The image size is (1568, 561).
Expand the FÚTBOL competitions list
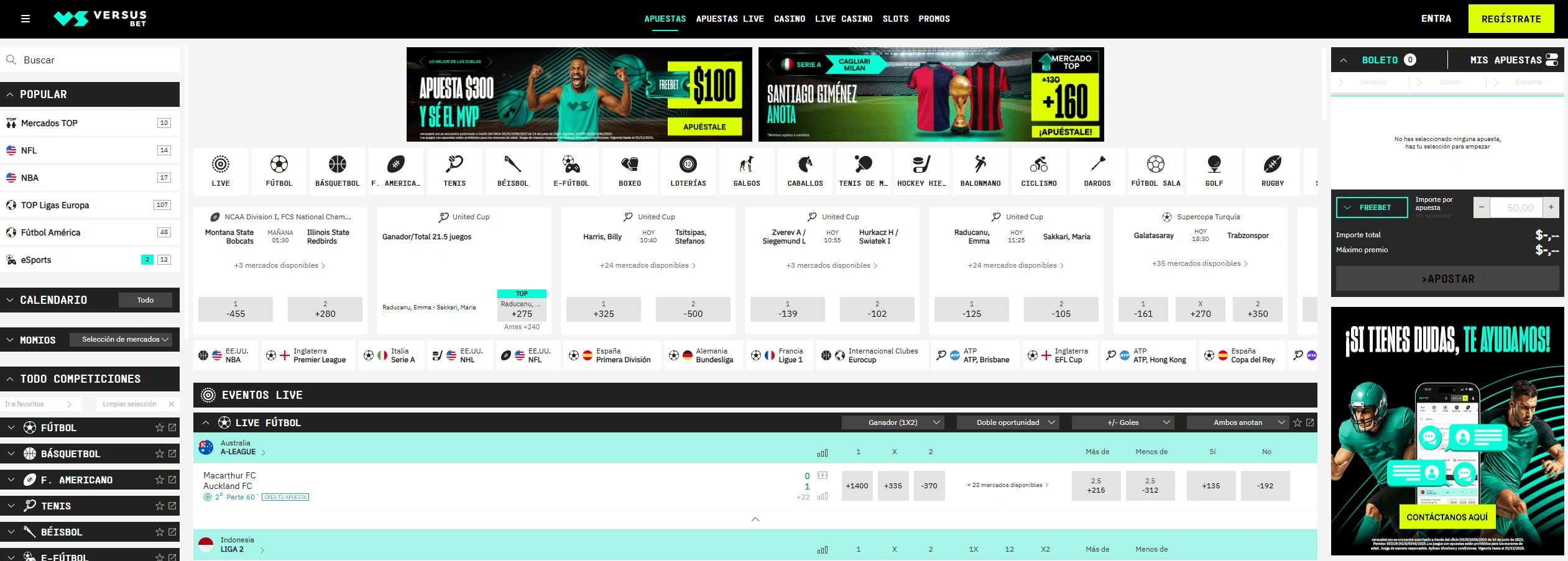11,427
